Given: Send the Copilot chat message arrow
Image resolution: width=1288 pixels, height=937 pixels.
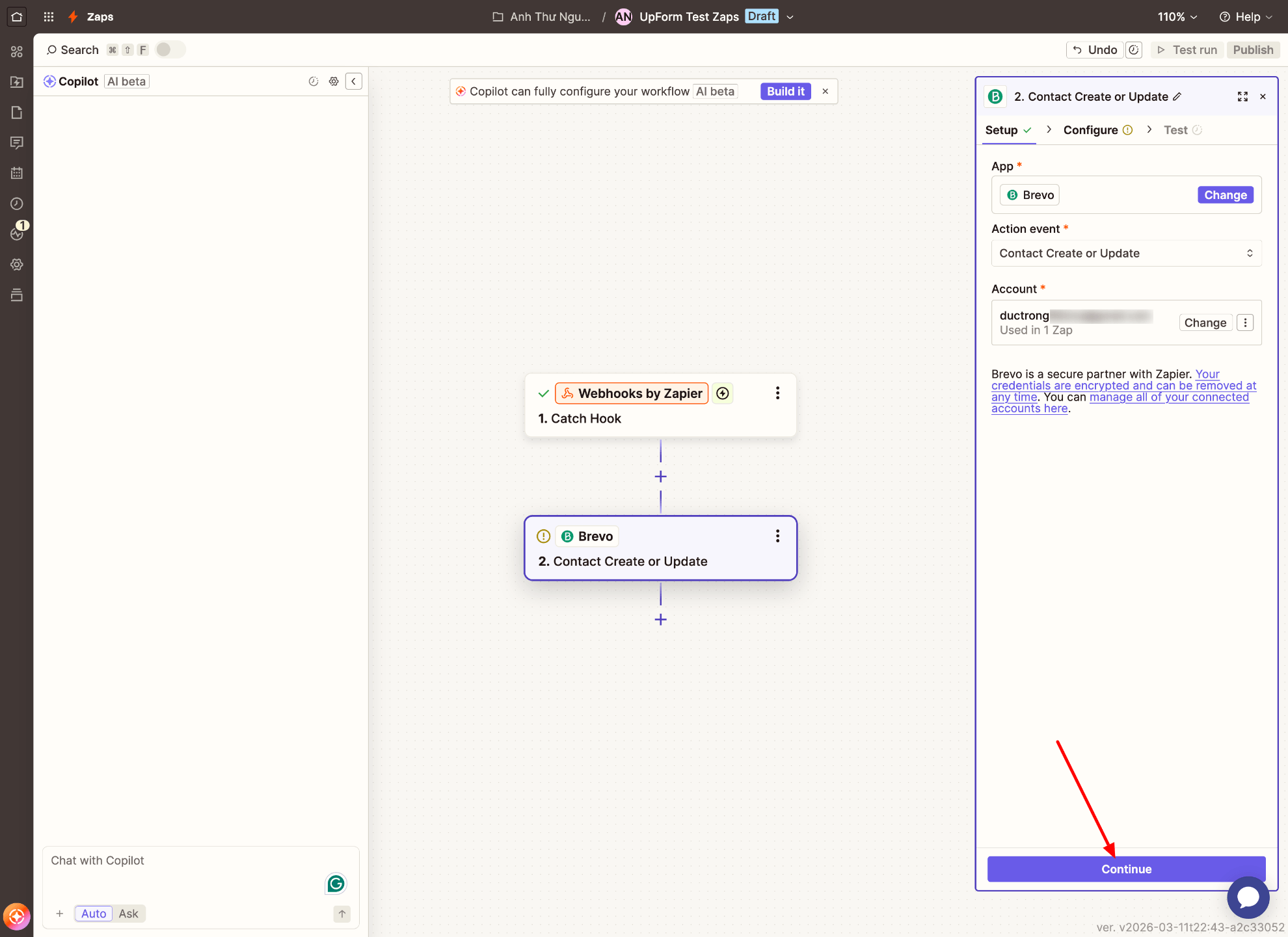Looking at the screenshot, I should (342, 914).
